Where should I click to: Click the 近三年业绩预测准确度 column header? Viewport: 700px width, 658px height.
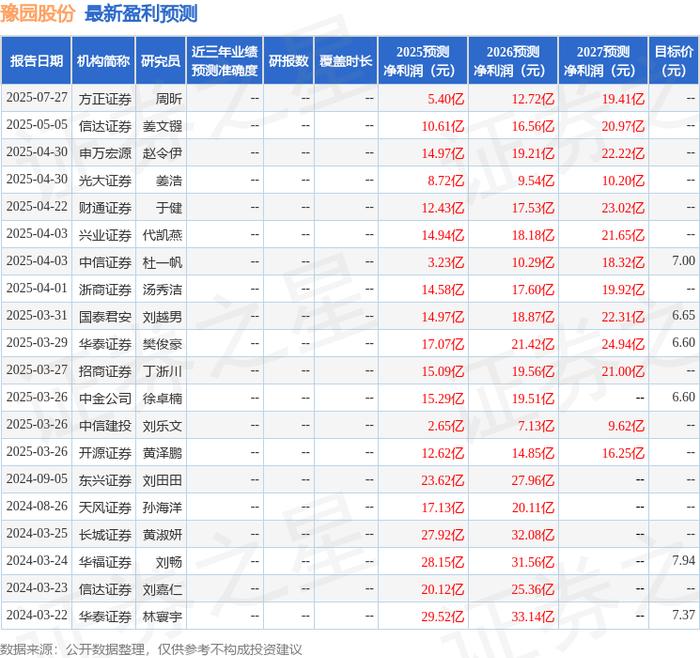click(225, 61)
